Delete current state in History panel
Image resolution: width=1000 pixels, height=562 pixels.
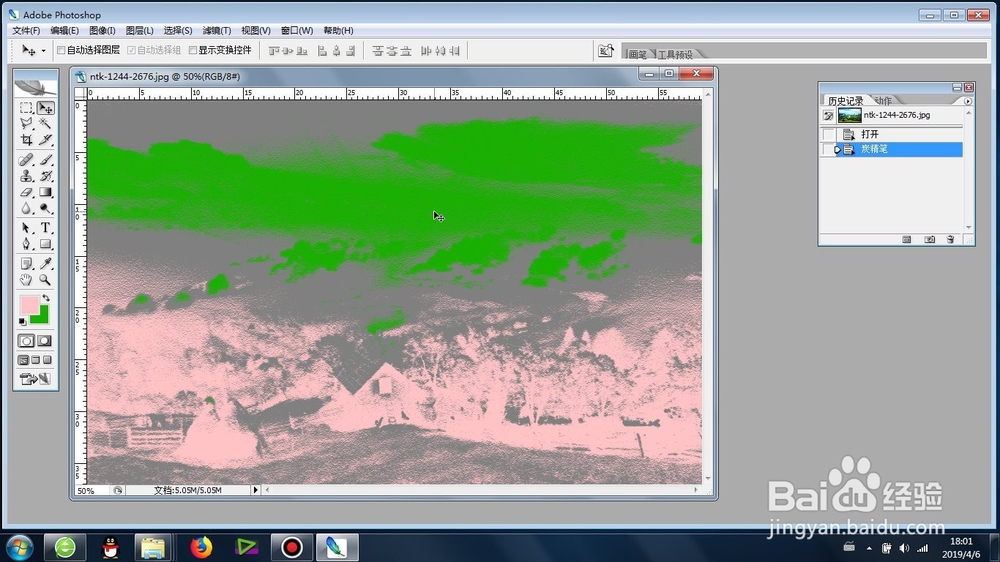(950, 239)
